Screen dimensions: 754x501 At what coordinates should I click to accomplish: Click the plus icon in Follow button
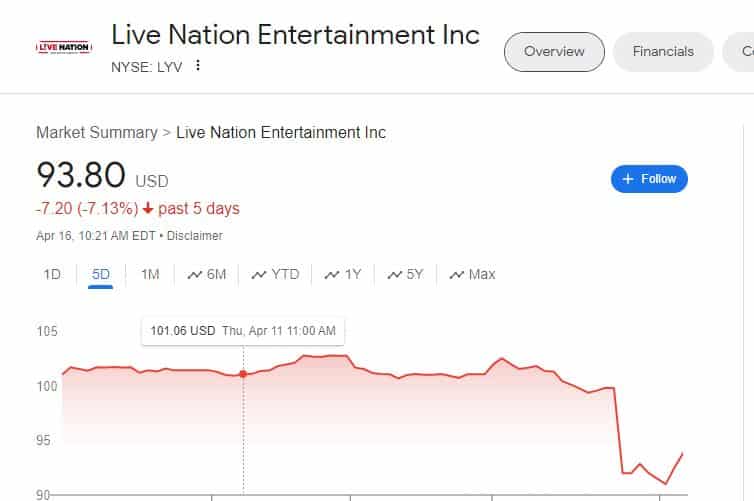(x=628, y=179)
